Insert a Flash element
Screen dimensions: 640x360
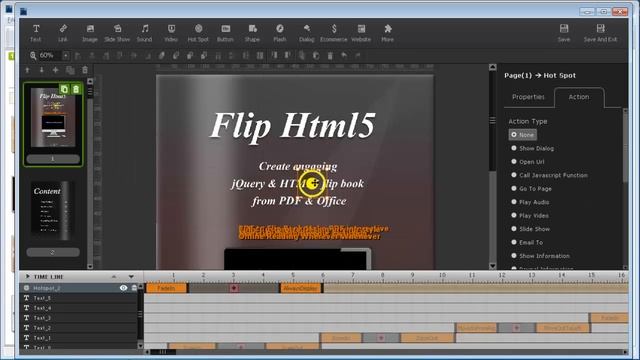coord(280,33)
